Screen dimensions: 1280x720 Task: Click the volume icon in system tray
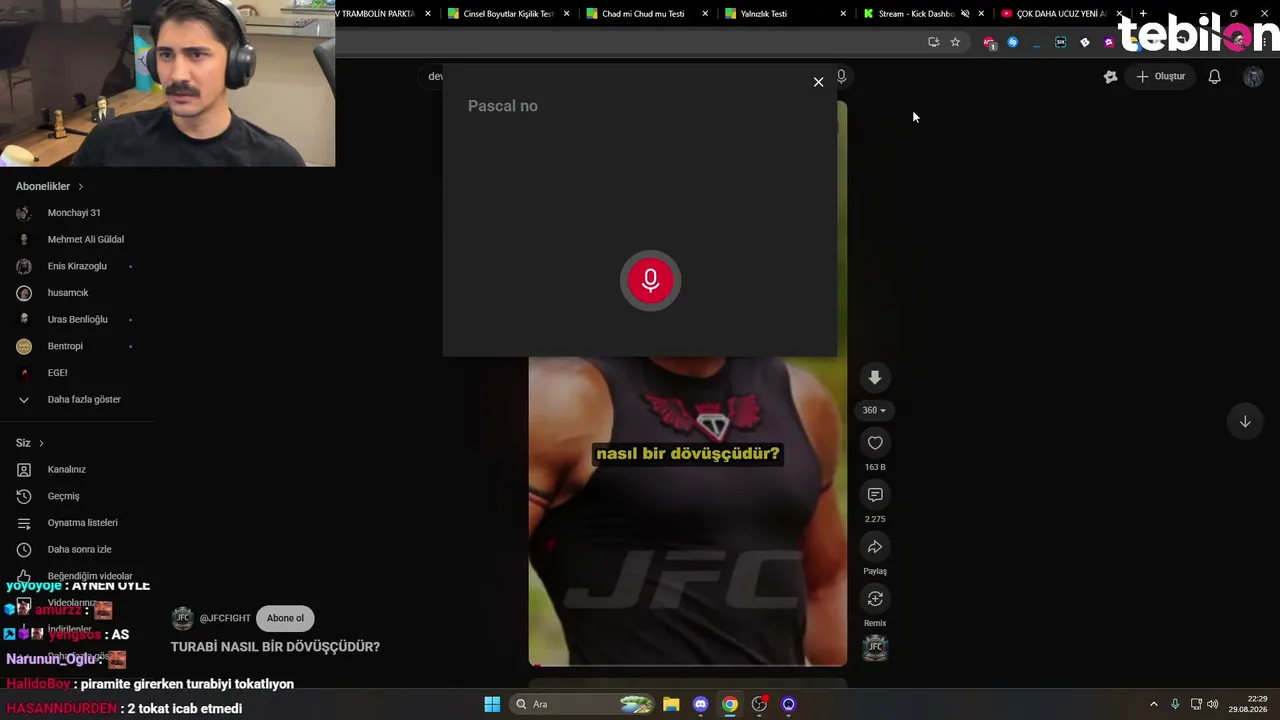pyautogui.click(x=1213, y=704)
